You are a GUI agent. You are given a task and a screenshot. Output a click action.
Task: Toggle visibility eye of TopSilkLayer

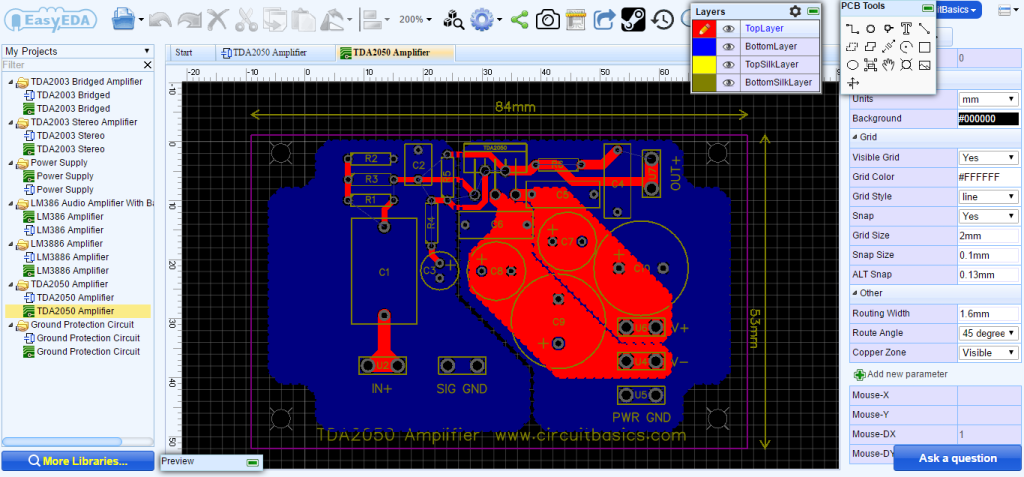pyautogui.click(x=729, y=65)
